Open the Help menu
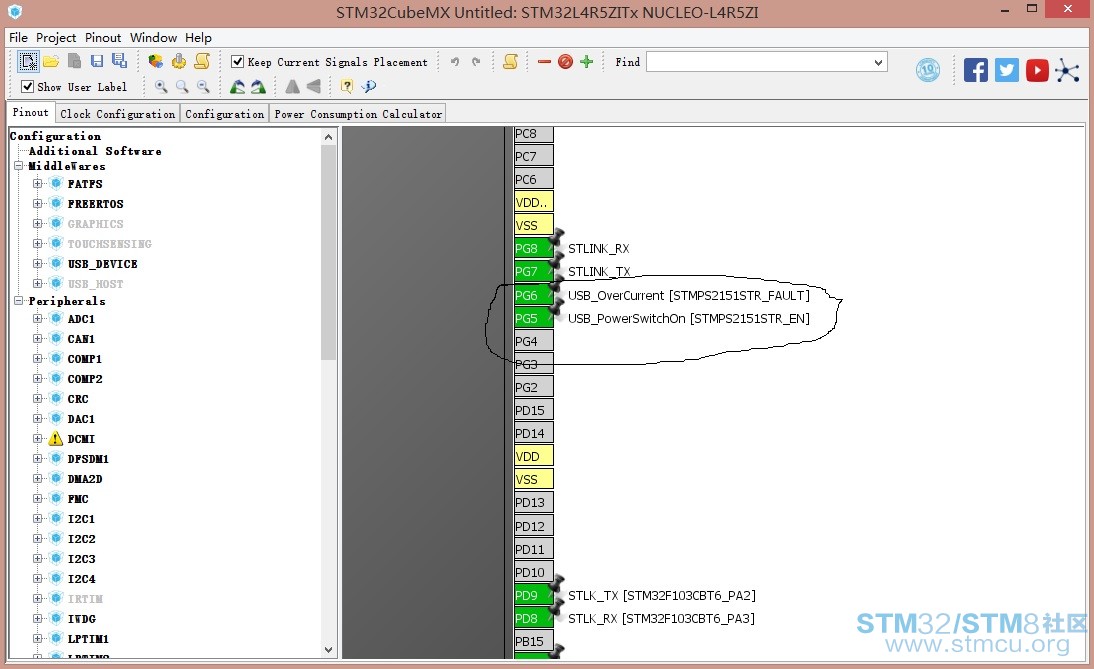 click(x=198, y=38)
